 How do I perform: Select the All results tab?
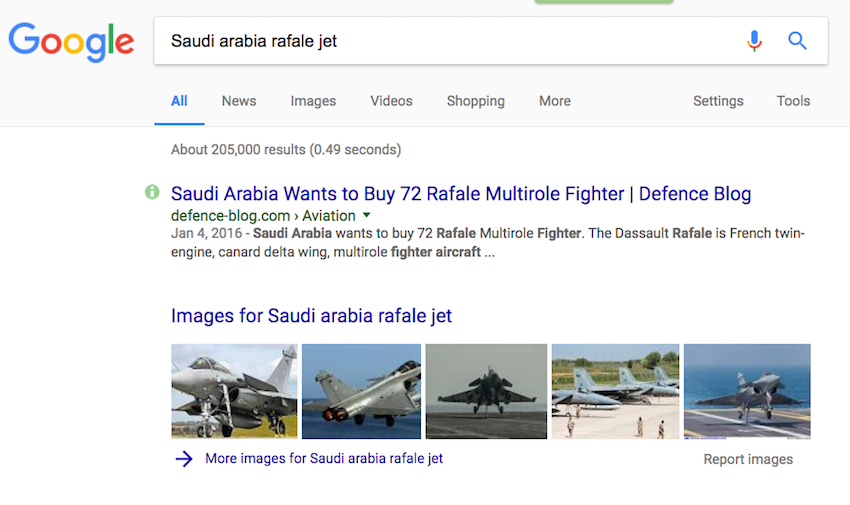[179, 101]
